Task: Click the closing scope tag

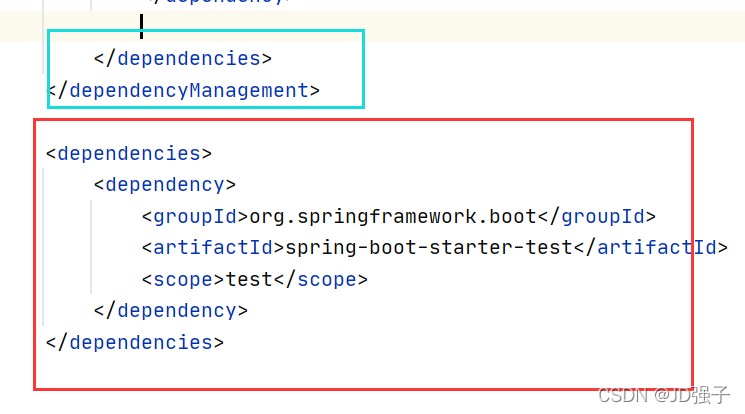Action: 321,279
